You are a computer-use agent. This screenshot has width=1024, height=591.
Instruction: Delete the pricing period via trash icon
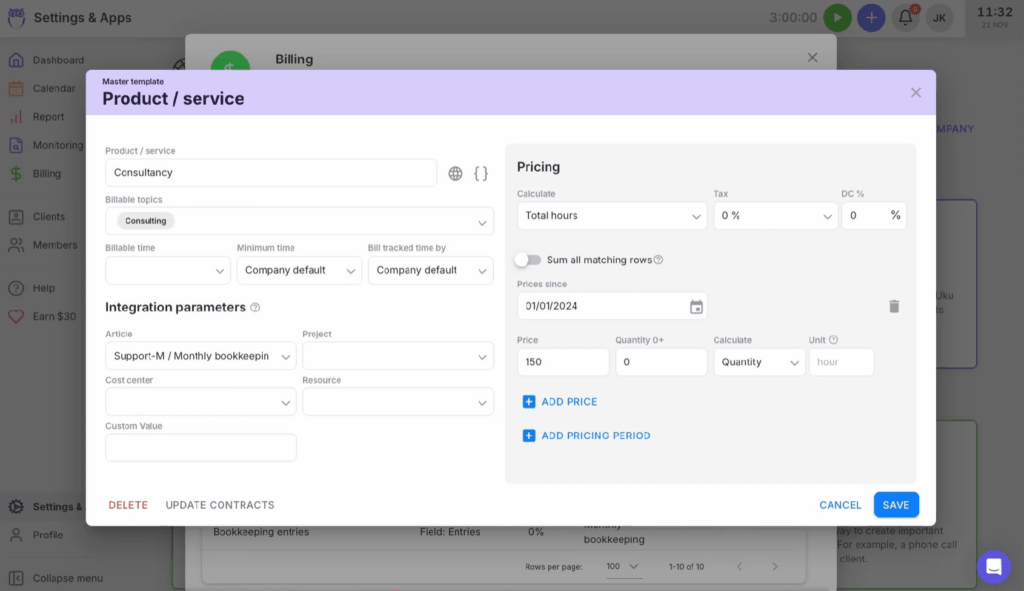click(894, 306)
